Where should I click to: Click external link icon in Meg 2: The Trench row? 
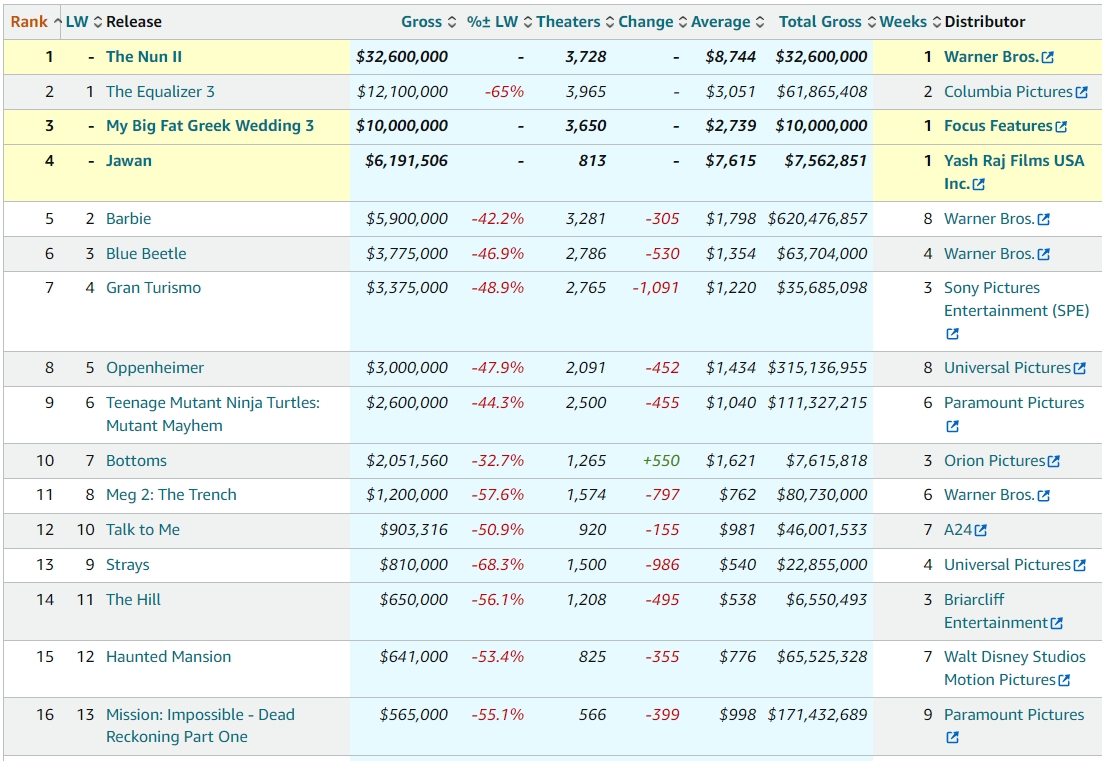[x=1044, y=496]
